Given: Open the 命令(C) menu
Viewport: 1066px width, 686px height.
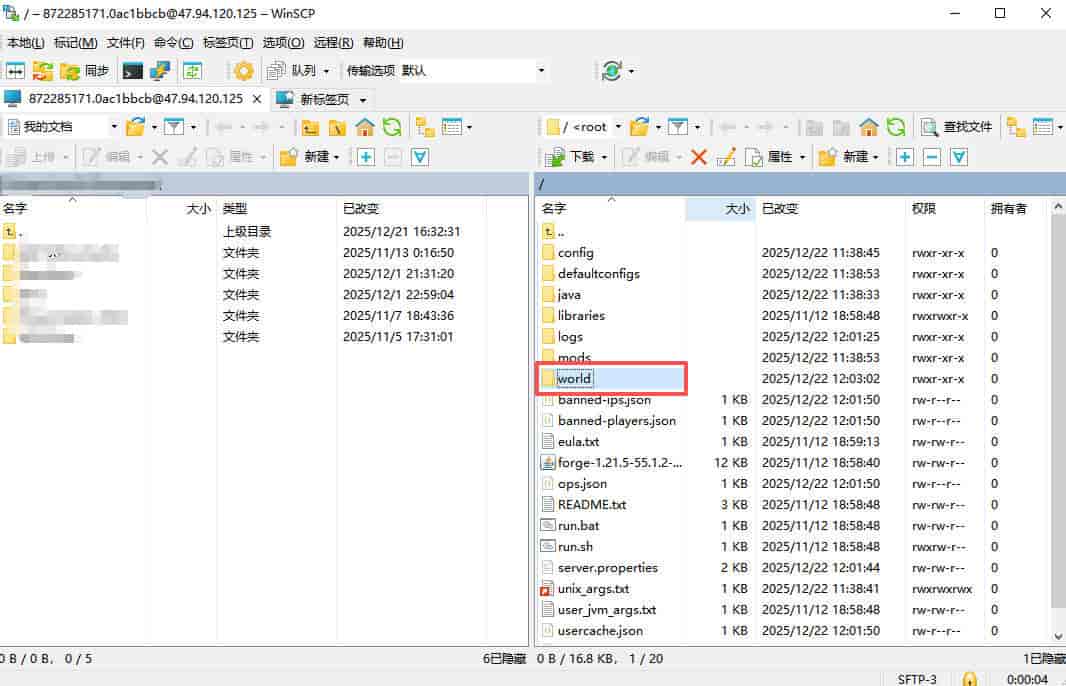Looking at the screenshot, I should (x=174, y=43).
